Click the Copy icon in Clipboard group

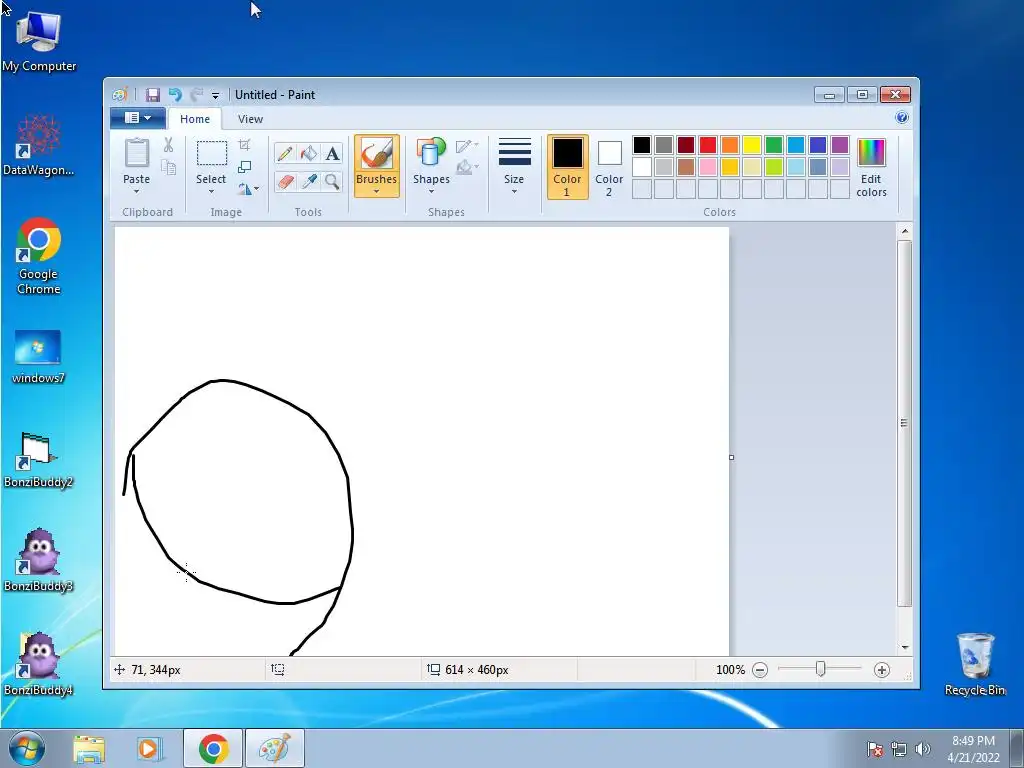click(168, 168)
